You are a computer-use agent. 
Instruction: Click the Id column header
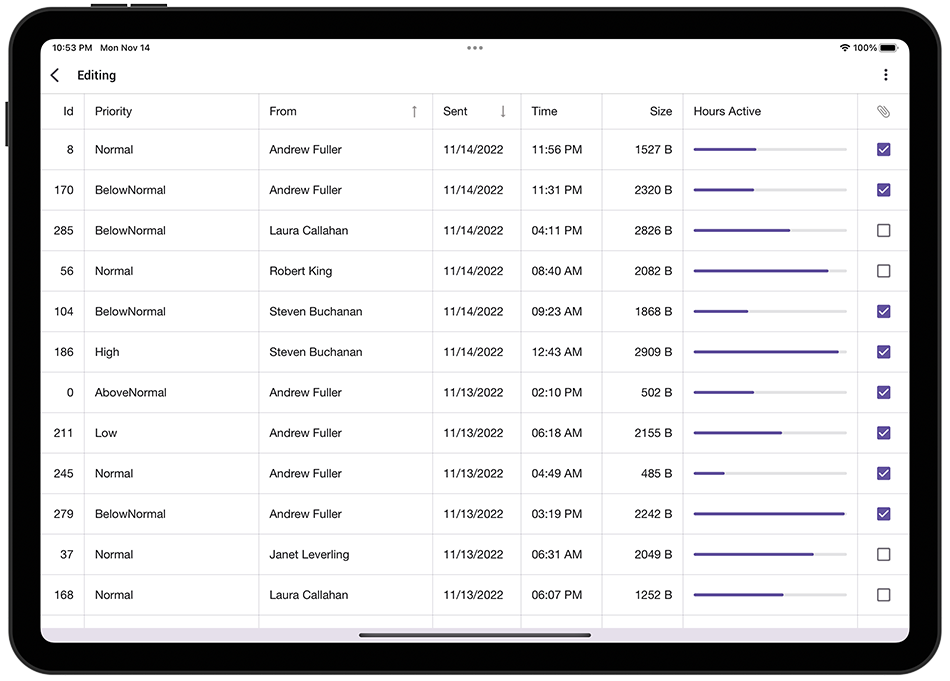tap(68, 111)
